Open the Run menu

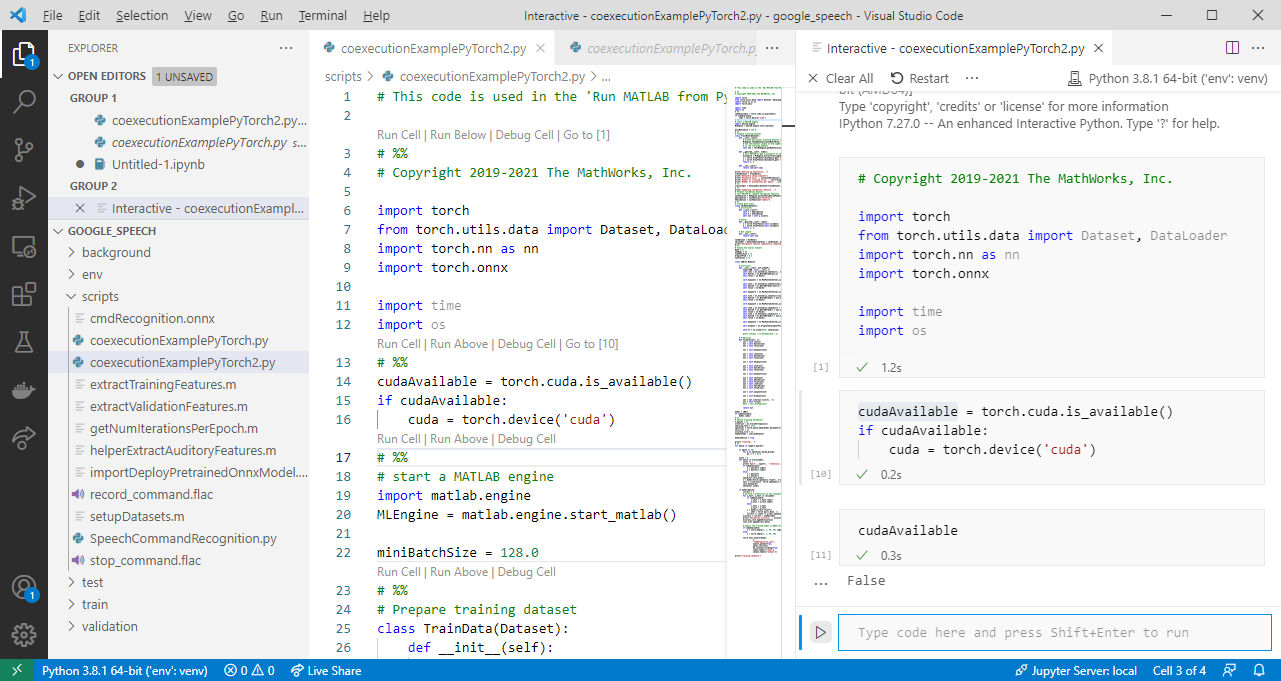pyautogui.click(x=271, y=16)
